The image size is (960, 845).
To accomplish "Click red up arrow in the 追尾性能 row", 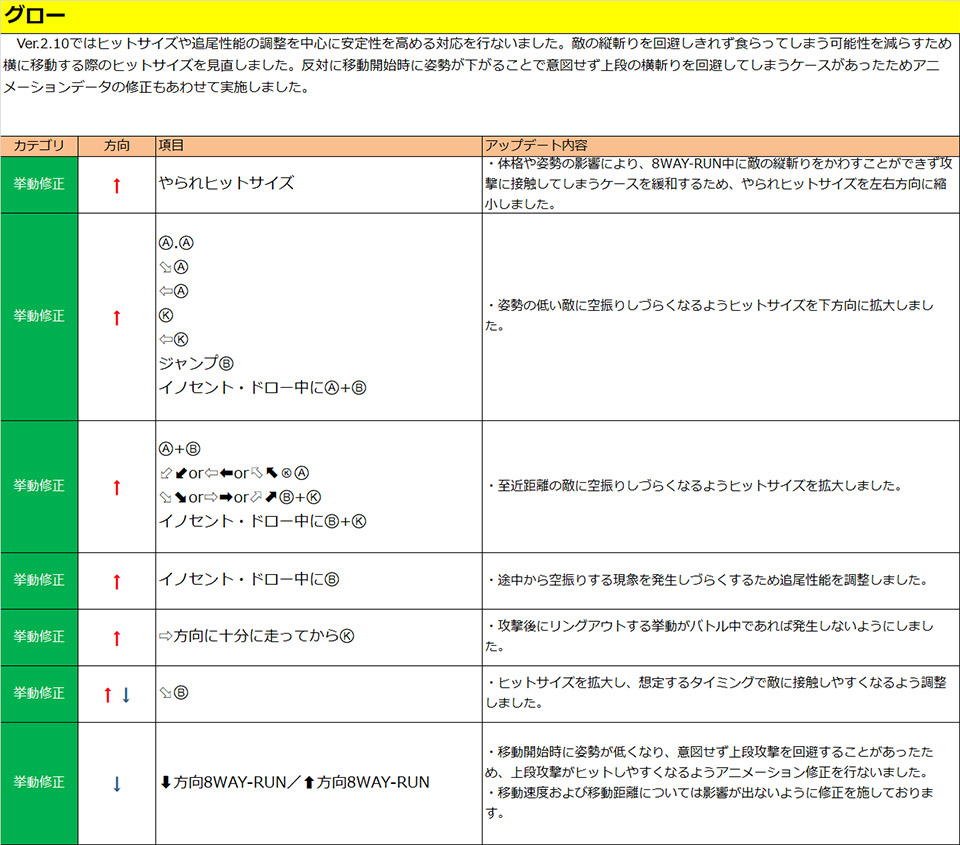I will point(116,581).
